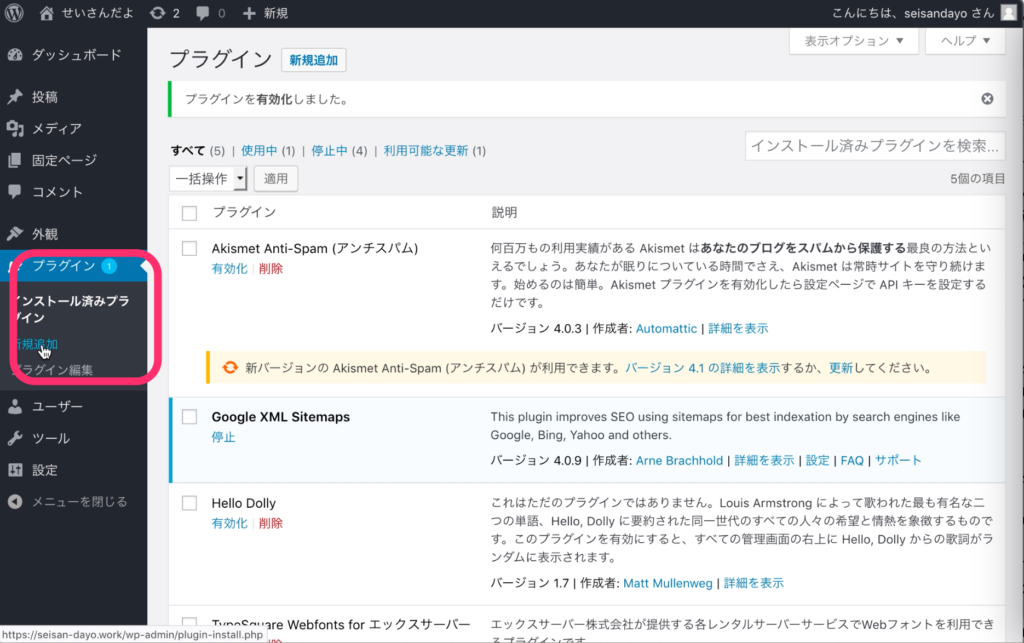Expand the Help (ヘルプ) dropdown

click(965, 41)
